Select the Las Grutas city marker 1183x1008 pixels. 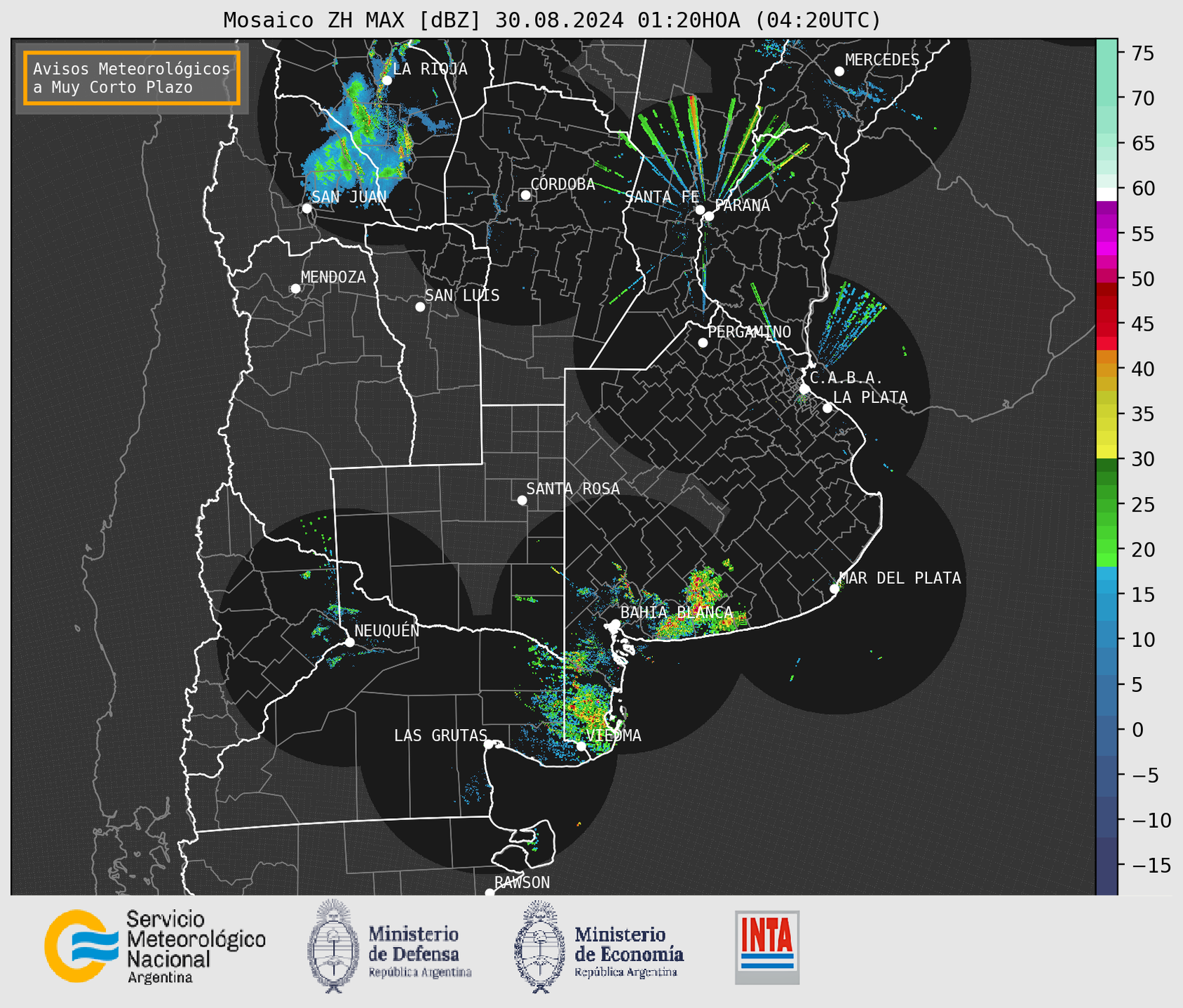489,744
